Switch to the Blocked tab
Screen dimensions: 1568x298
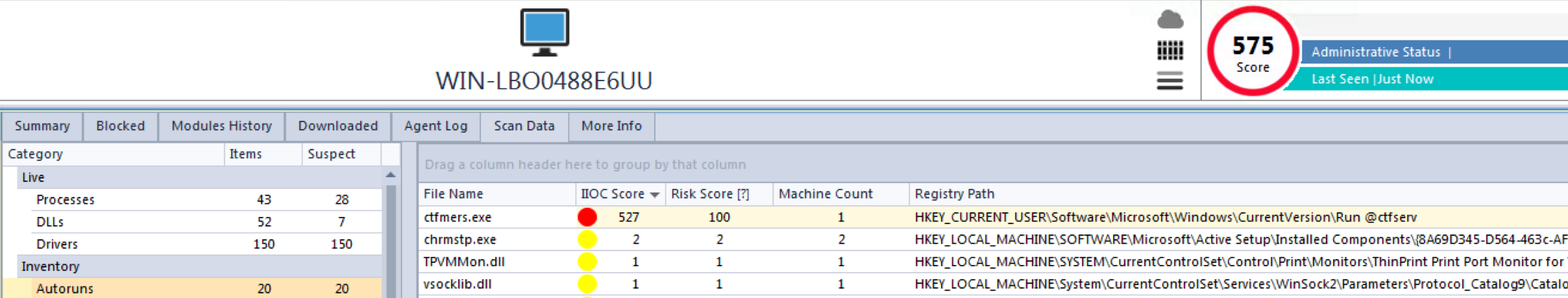pyautogui.click(x=120, y=126)
